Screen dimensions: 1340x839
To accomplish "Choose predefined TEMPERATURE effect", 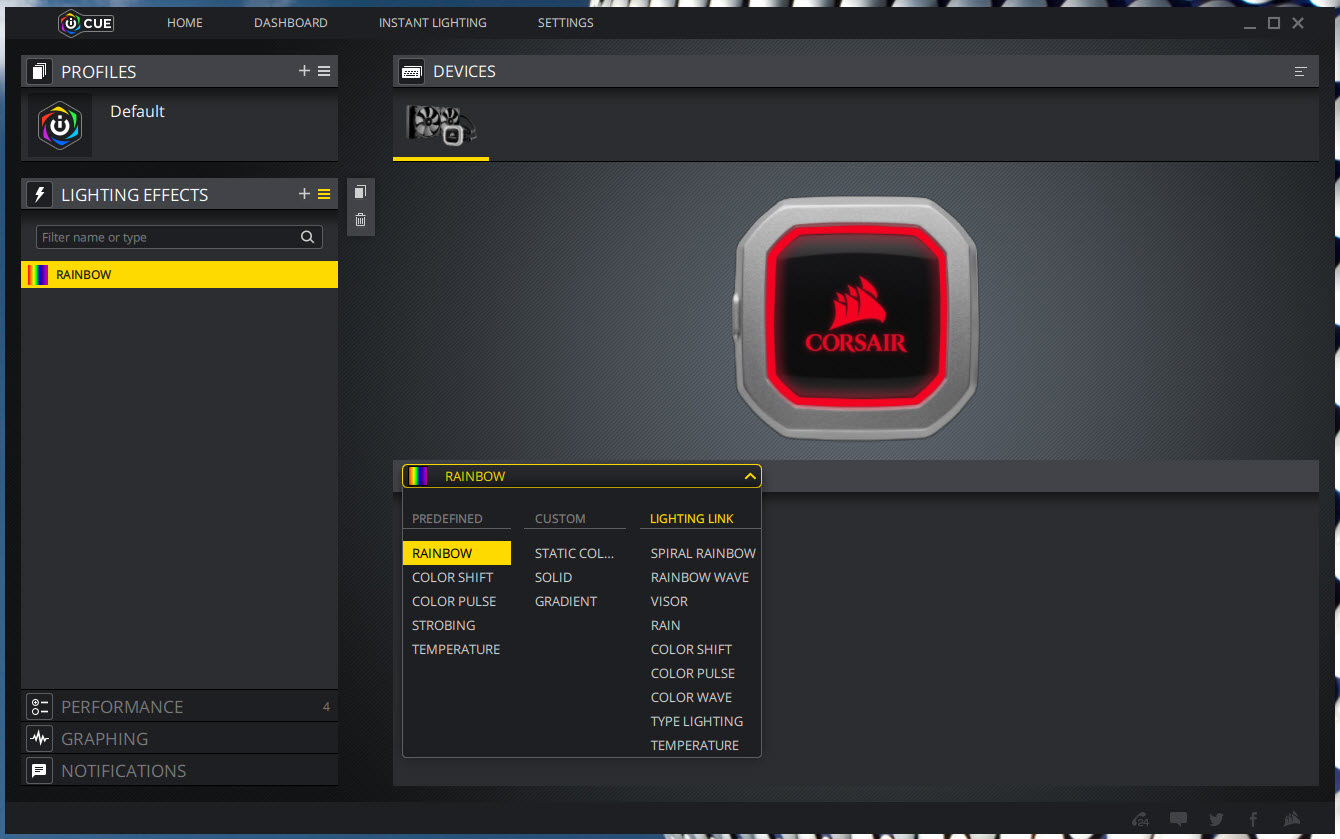I will pyautogui.click(x=456, y=649).
